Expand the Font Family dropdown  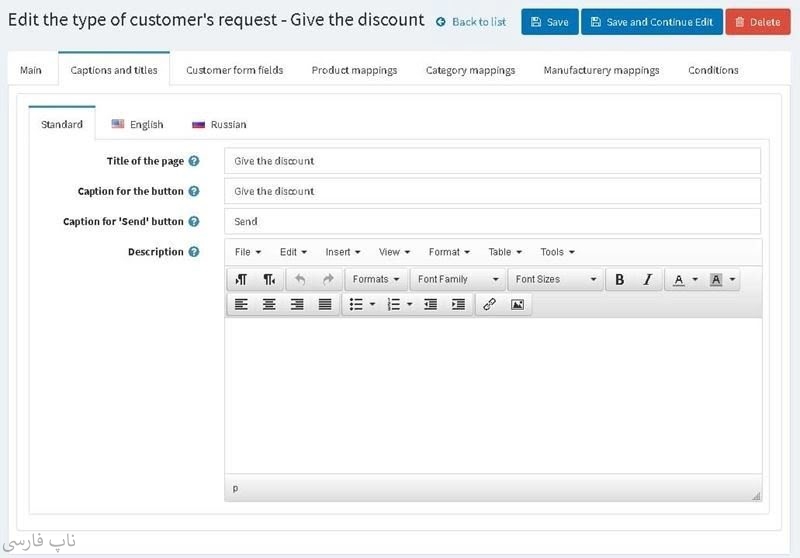(457, 280)
